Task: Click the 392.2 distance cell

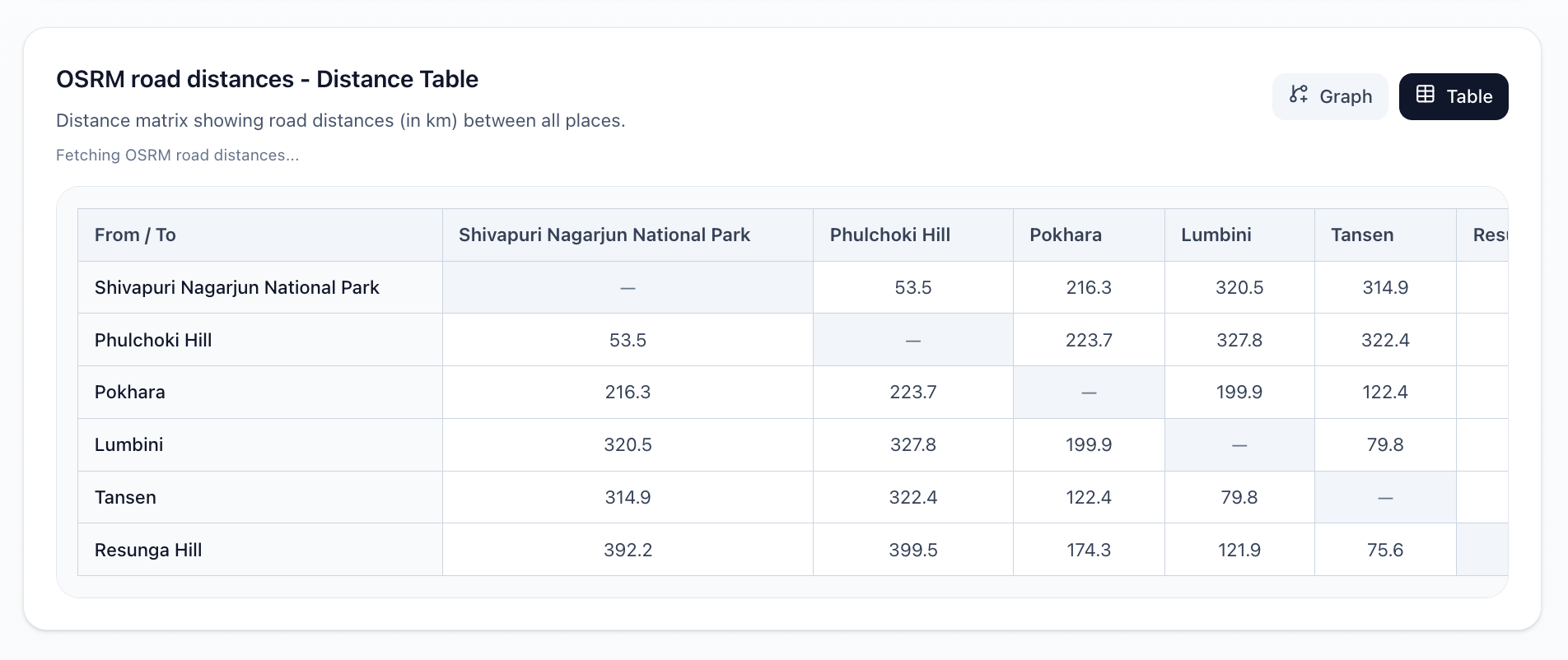Action: (x=628, y=550)
